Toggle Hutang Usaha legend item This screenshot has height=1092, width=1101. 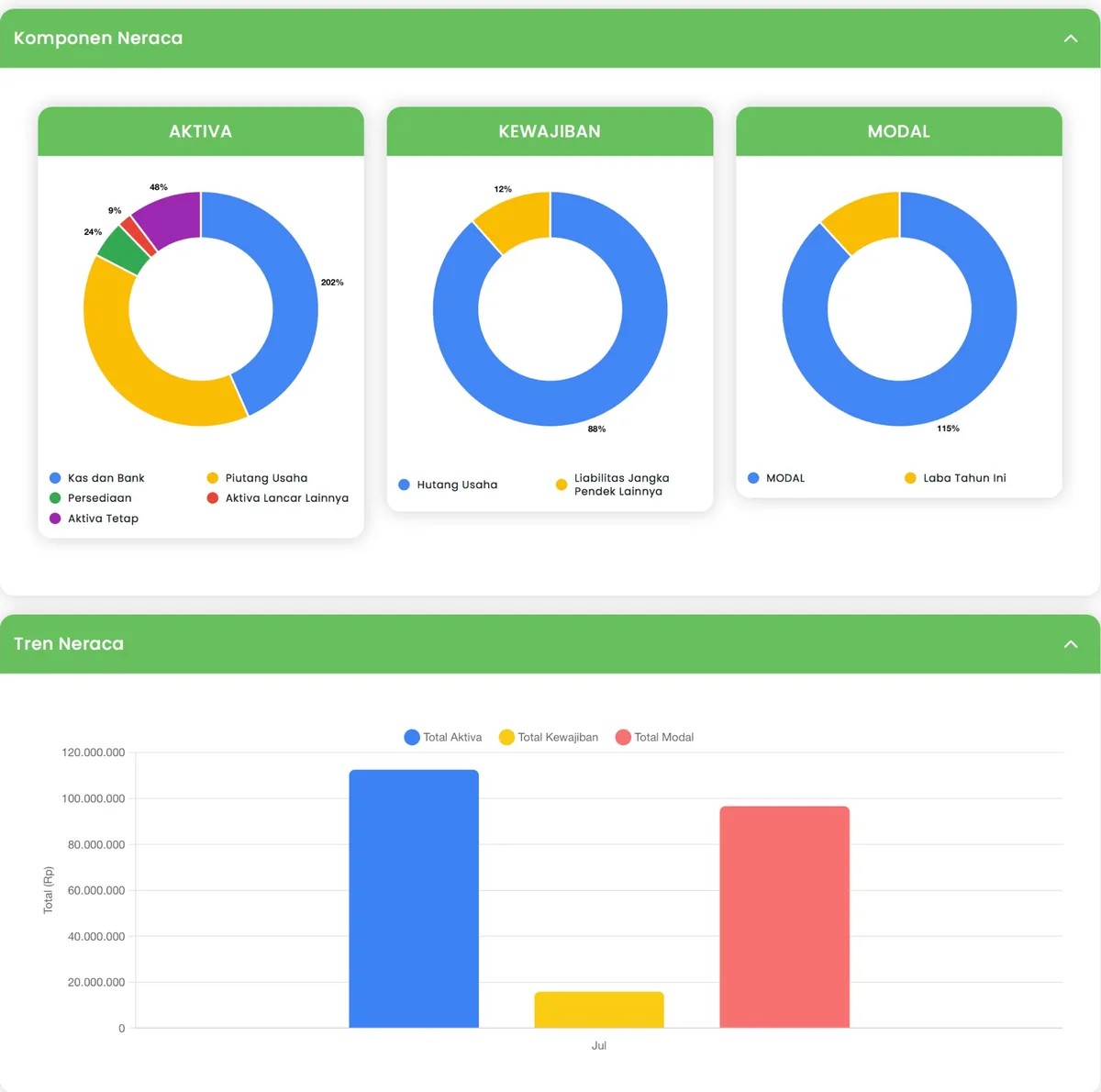point(448,485)
